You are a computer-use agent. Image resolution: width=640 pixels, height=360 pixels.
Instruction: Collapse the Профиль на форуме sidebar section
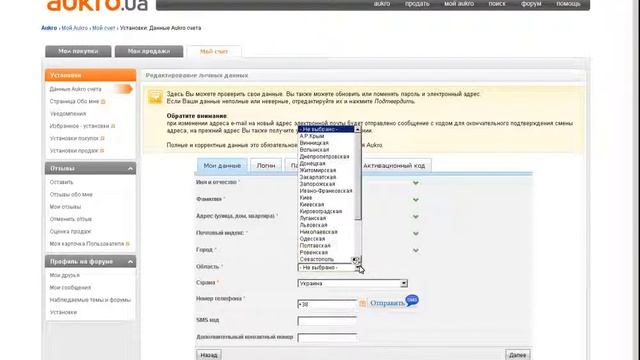[130, 262]
